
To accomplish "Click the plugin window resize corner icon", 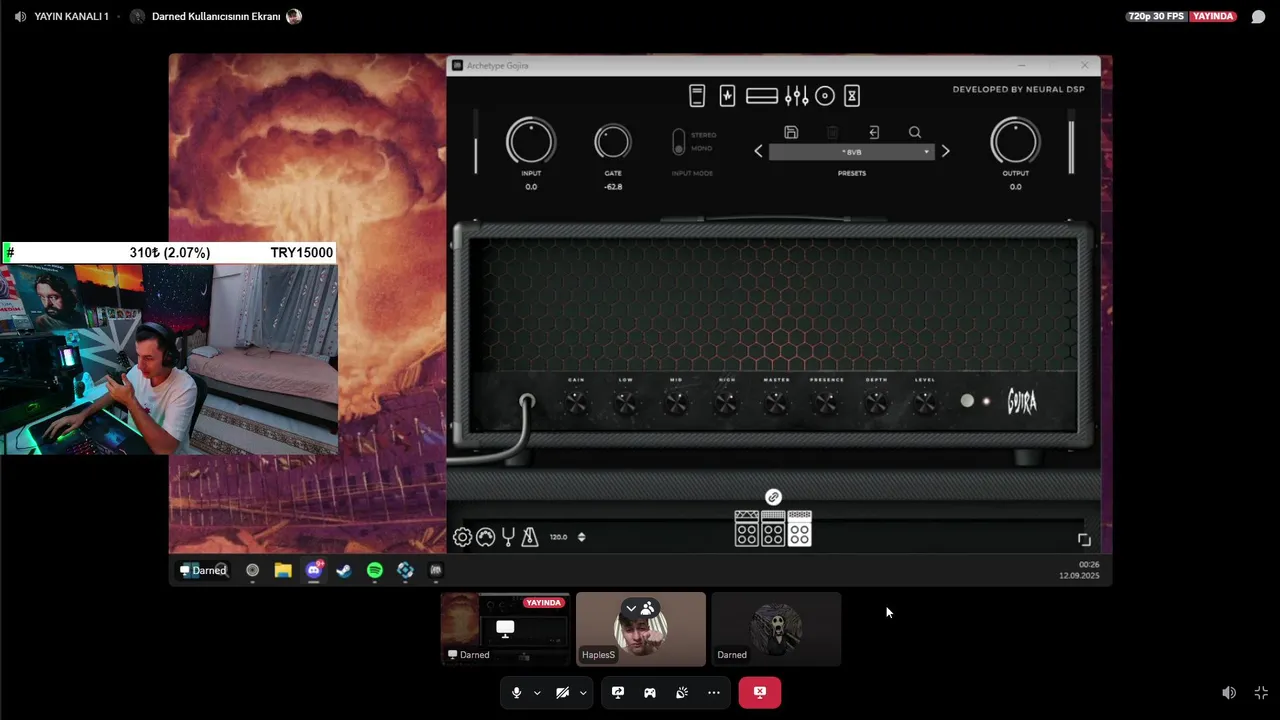I will [x=1084, y=540].
